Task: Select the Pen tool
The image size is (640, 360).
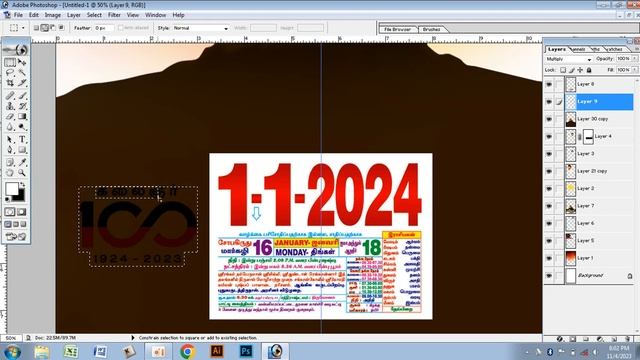Action: click(10, 150)
